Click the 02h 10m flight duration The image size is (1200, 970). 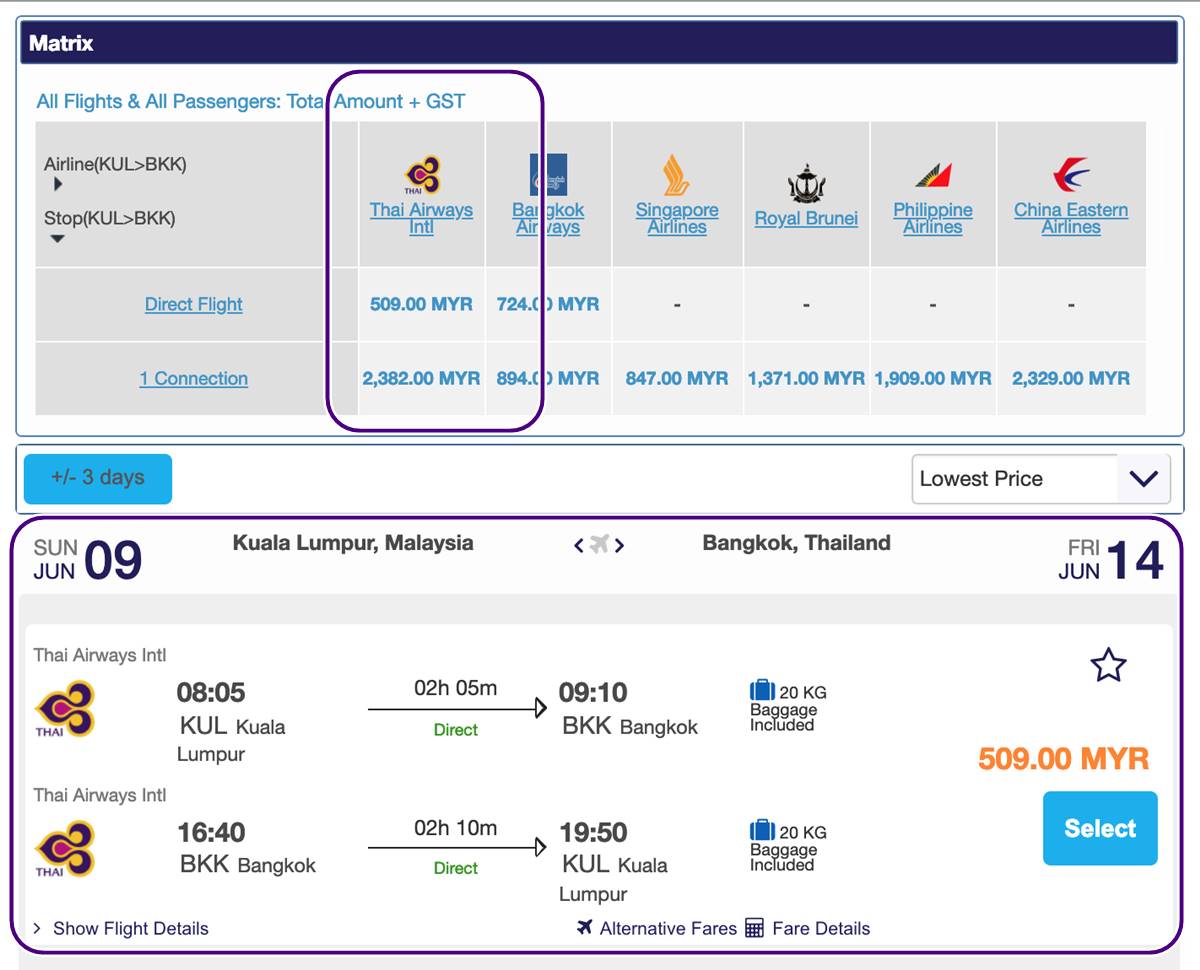[x=455, y=828]
